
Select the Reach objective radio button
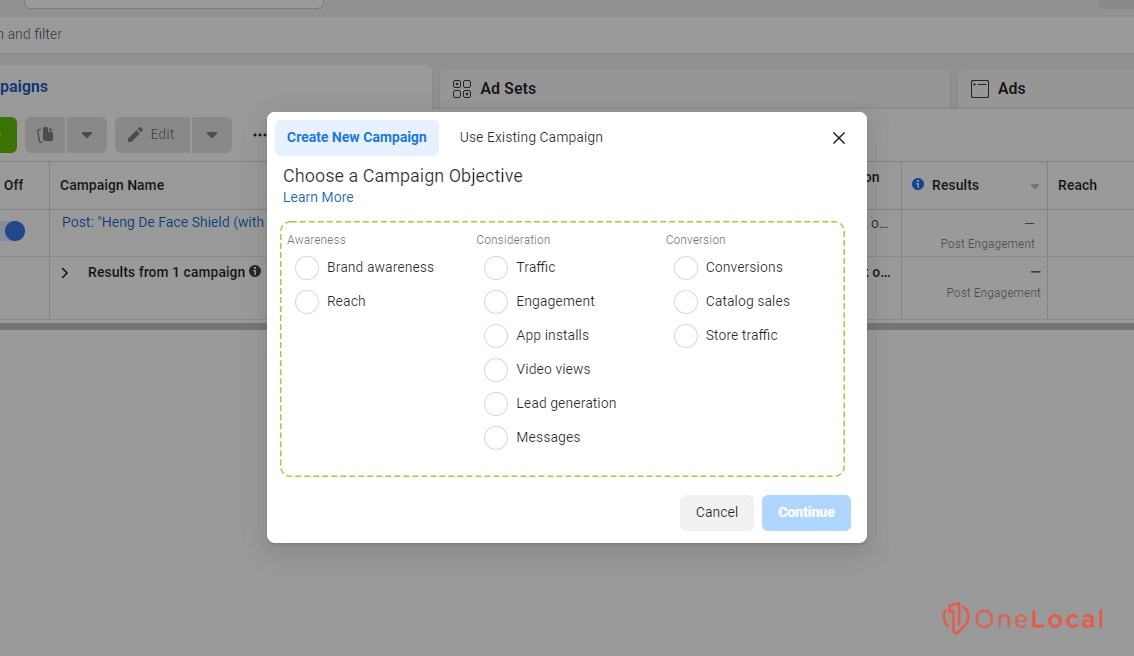click(x=307, y=302)
